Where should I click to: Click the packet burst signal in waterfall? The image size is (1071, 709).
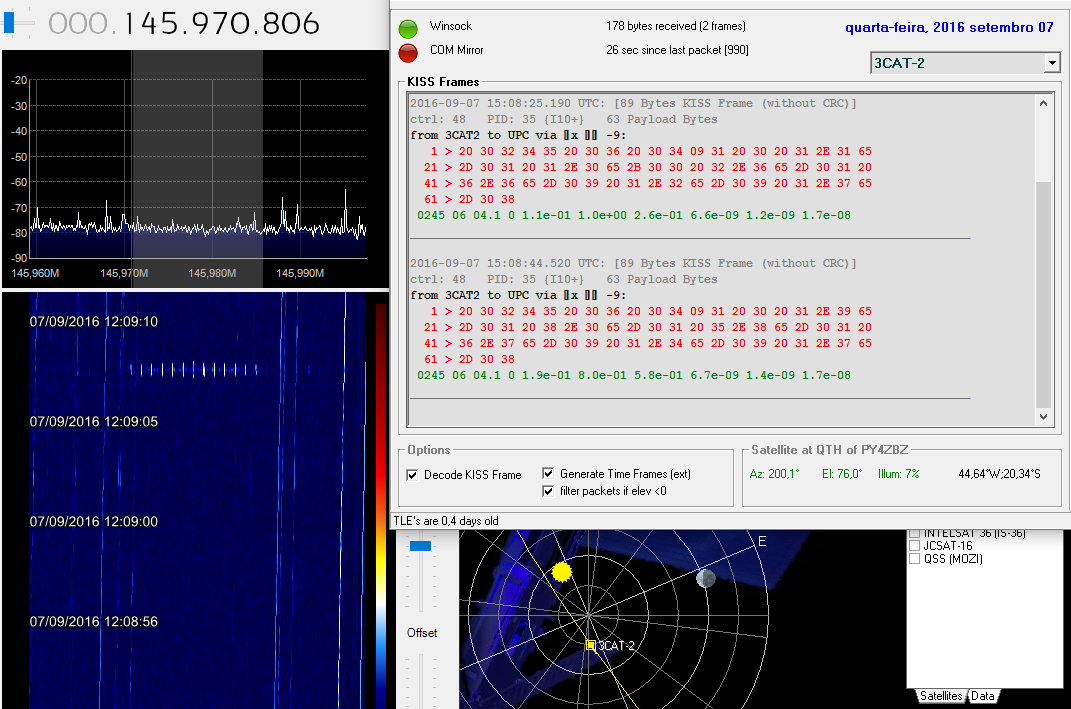(x=193, y=370)
